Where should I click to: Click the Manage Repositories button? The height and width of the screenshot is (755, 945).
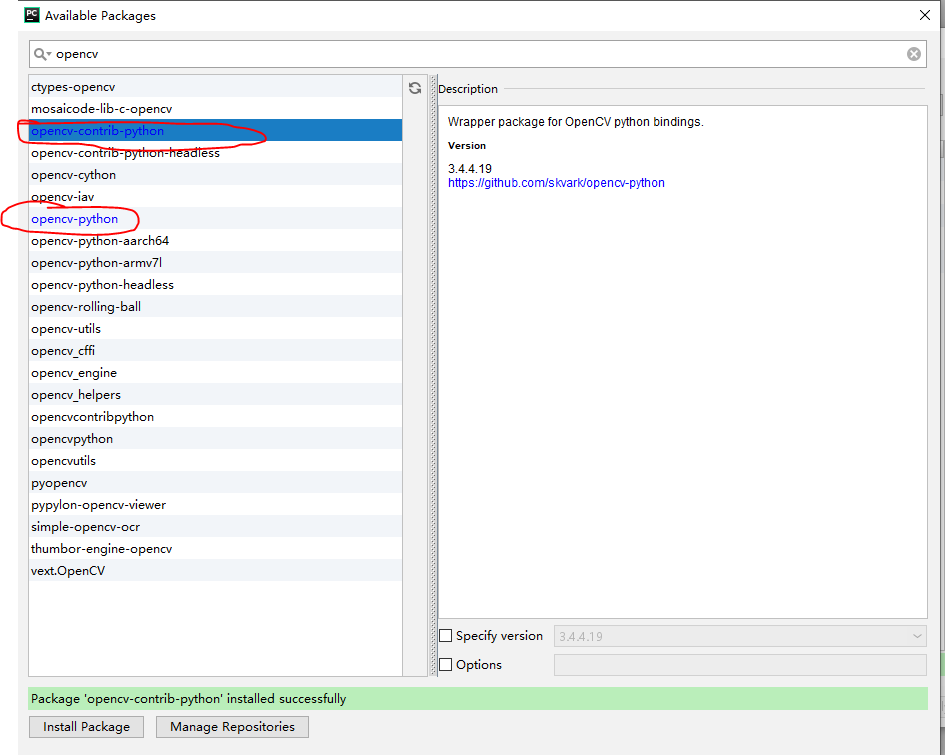[x=232, y=727]
